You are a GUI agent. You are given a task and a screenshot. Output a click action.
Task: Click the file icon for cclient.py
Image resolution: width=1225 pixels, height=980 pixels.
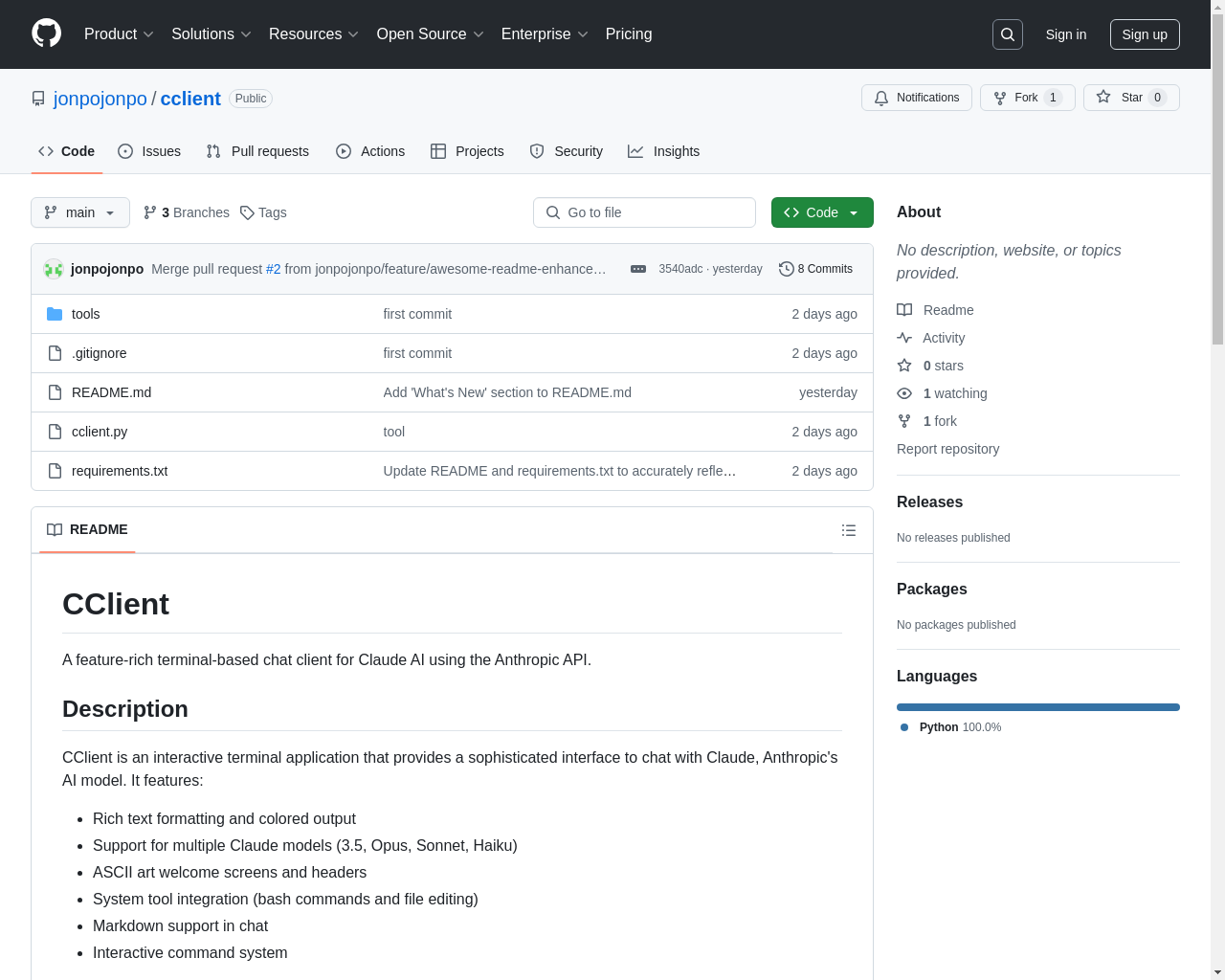(x=55, y=432)
